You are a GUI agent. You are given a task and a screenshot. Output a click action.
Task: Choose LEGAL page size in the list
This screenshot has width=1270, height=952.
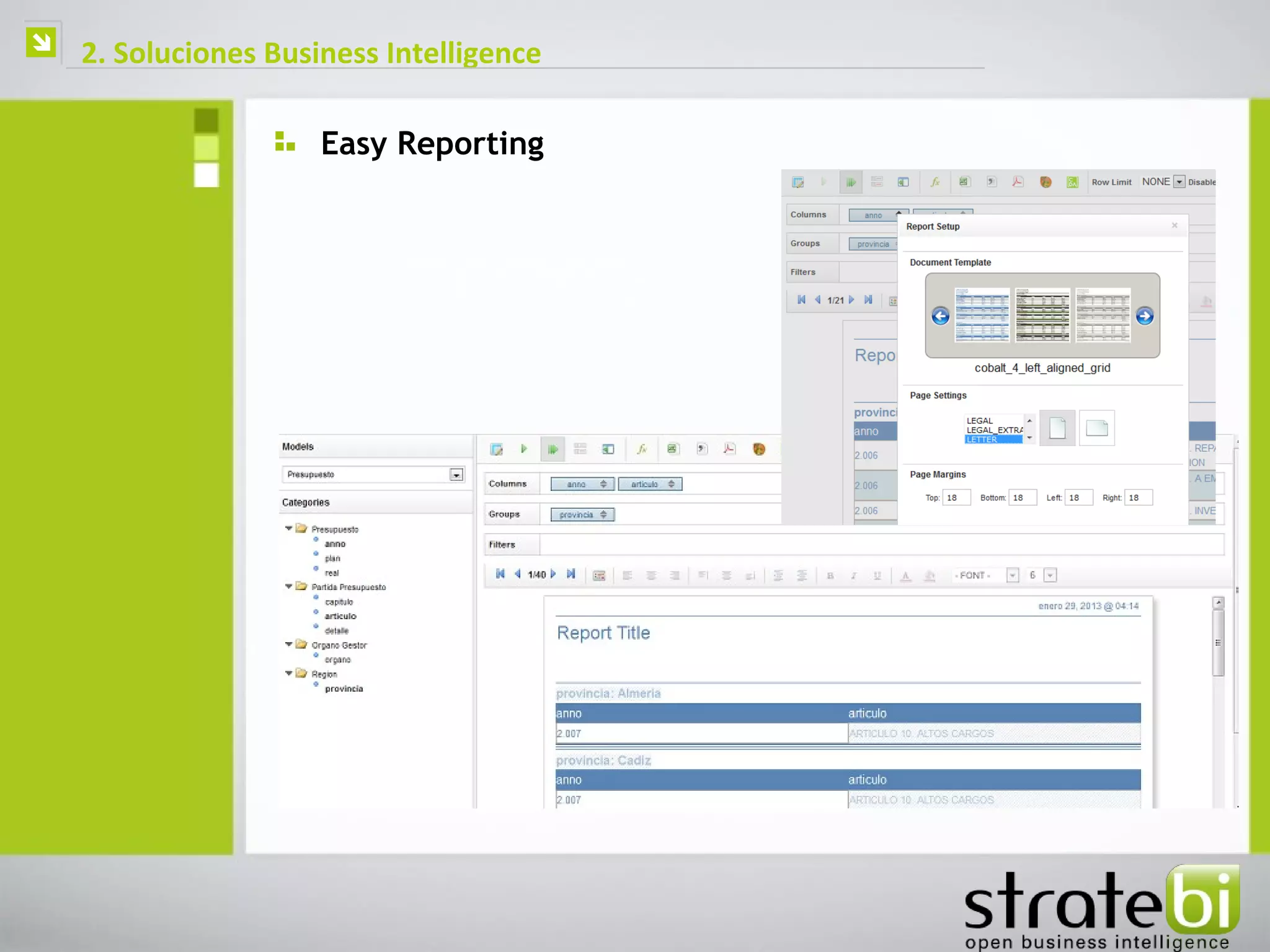click(980, 421)
